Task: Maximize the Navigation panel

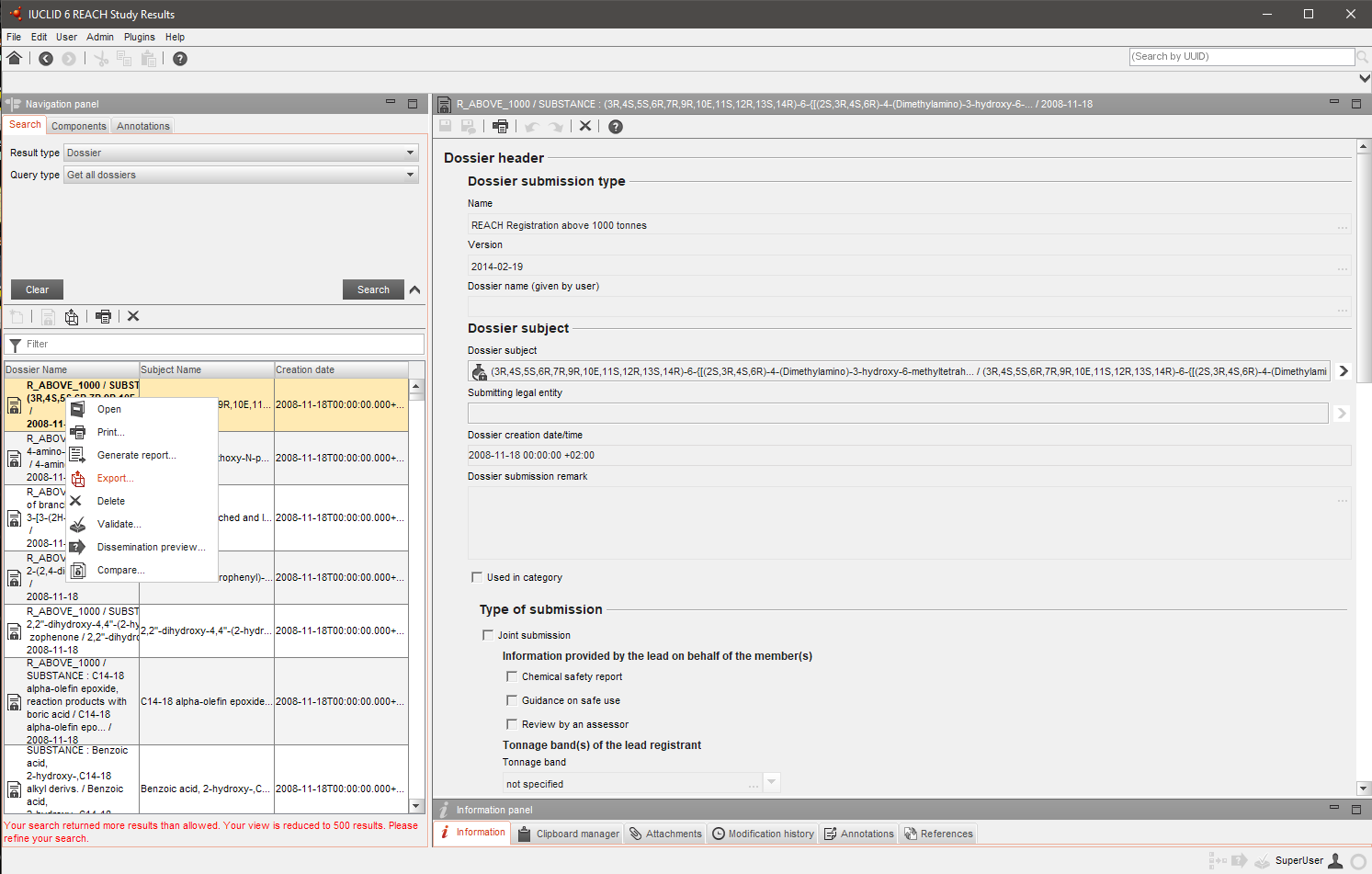Action: (x=413, y=104)
